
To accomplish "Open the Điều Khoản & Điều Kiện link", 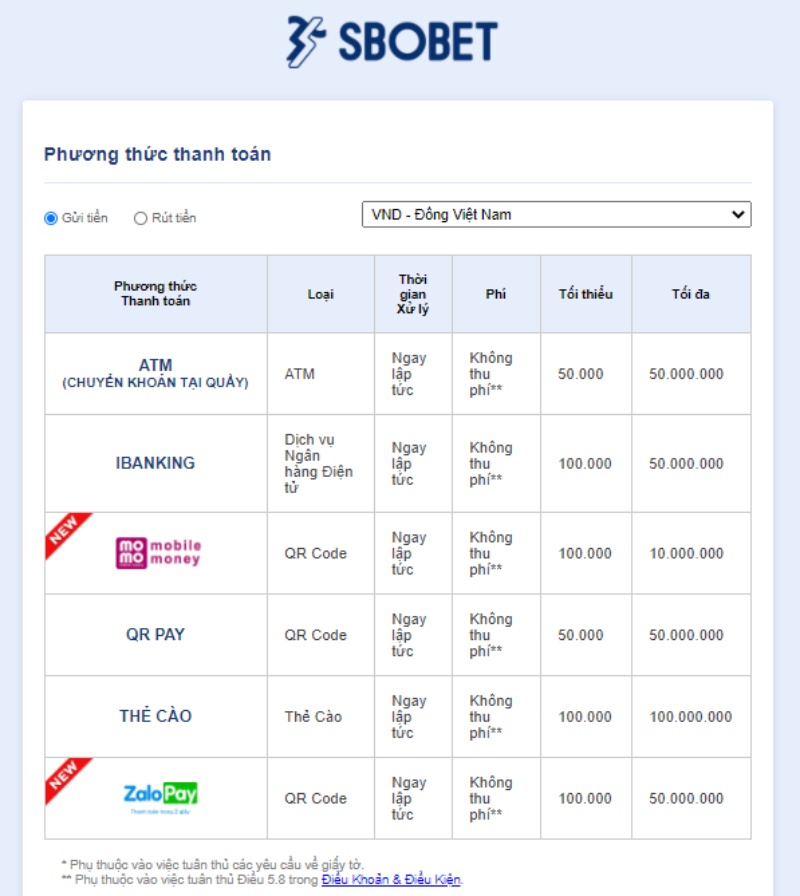I will tap(391, 879).
